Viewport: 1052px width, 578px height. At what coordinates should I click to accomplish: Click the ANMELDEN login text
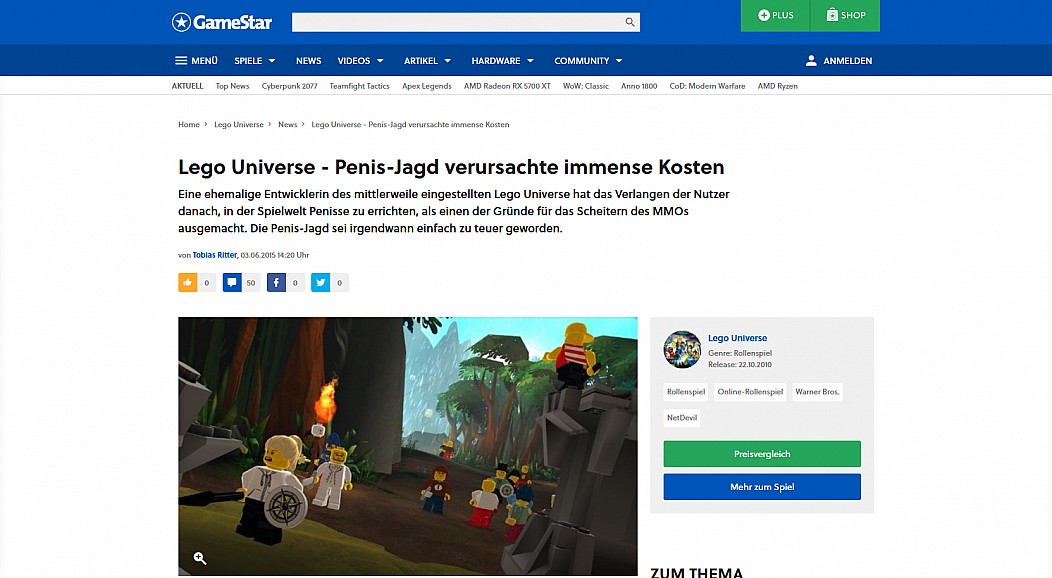click(847, 60)
